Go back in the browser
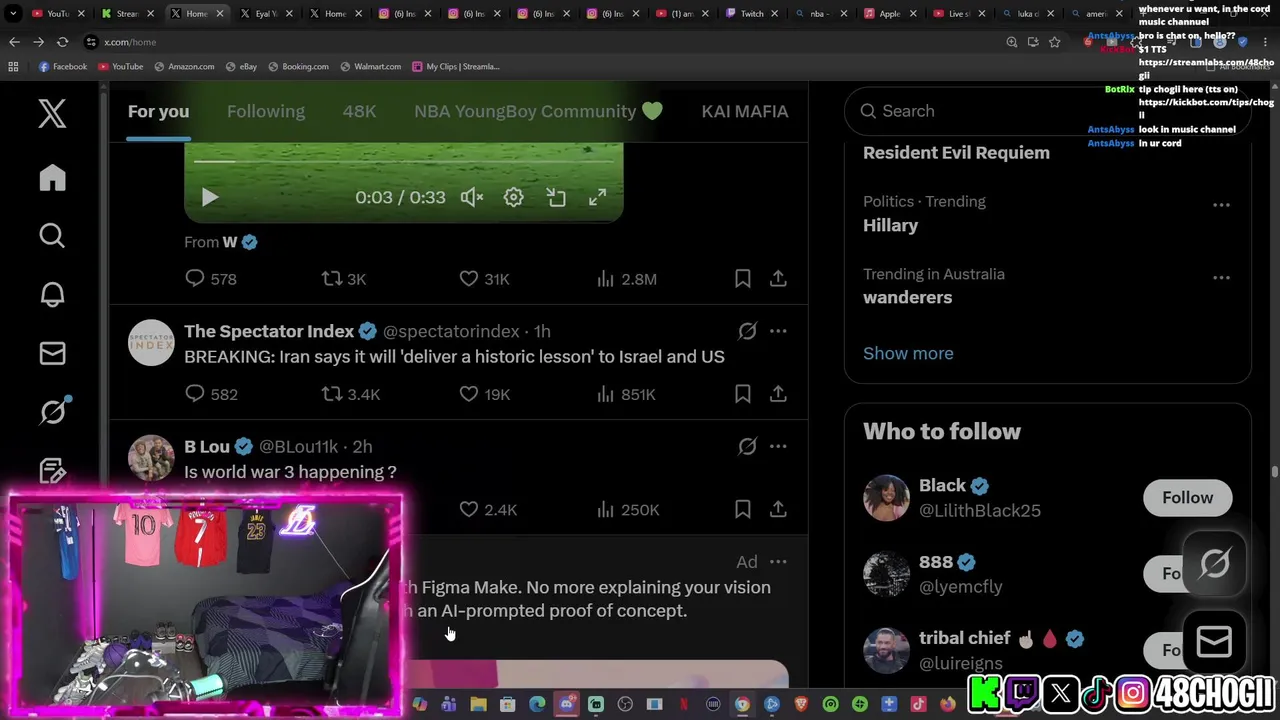The height and width of the screenshot is (720, 1280). (14, 42)
